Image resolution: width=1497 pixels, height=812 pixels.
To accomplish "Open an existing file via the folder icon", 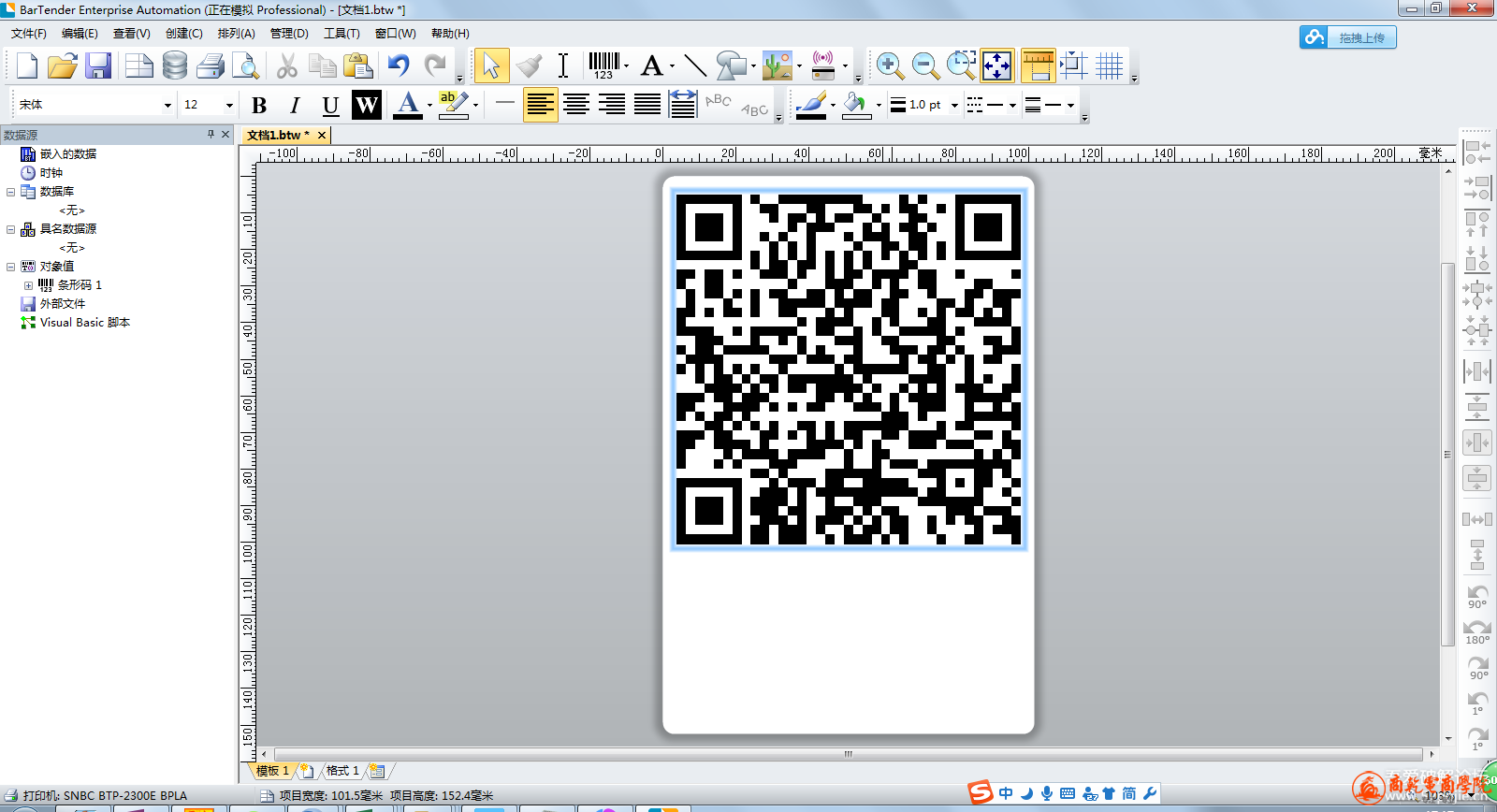I will tap(62, 65).
